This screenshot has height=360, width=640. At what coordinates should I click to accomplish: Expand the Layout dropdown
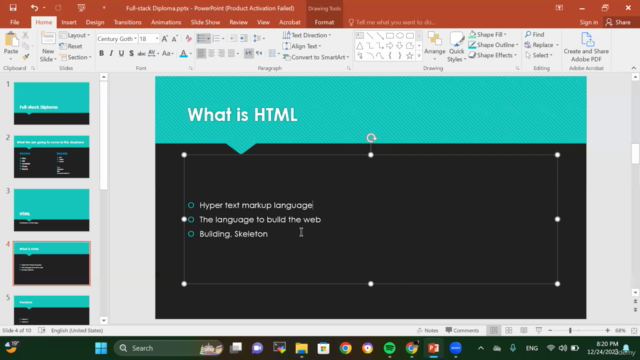tap(75, 36)
